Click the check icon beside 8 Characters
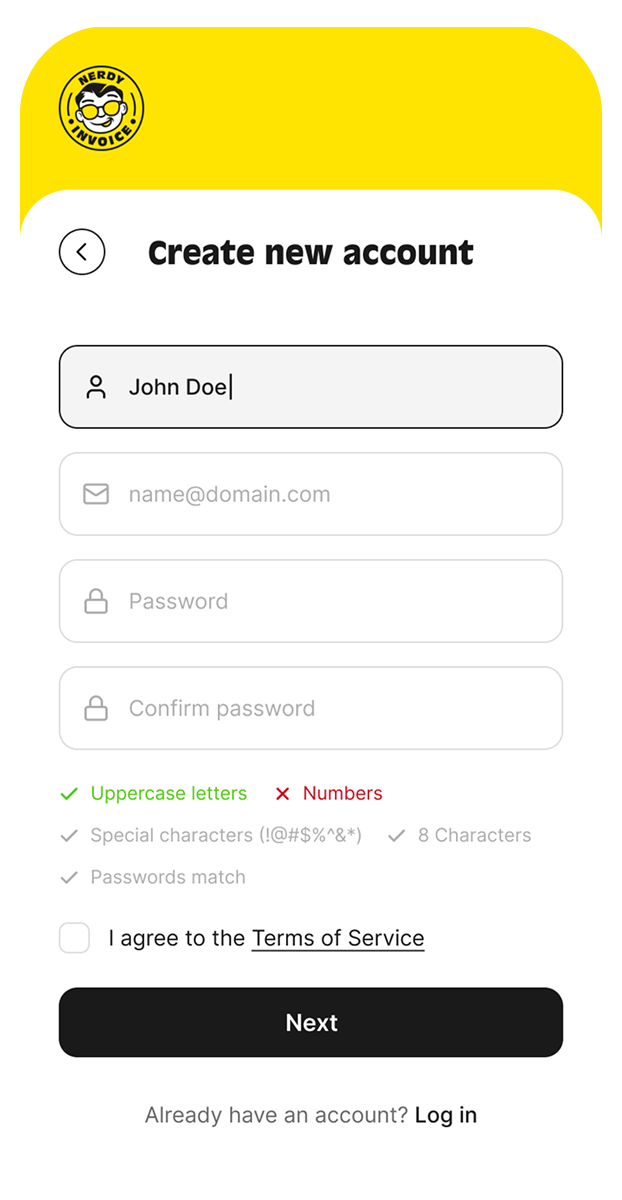Image resolution: width=622 pixels, height=1200 pixels. click(396, 836)
